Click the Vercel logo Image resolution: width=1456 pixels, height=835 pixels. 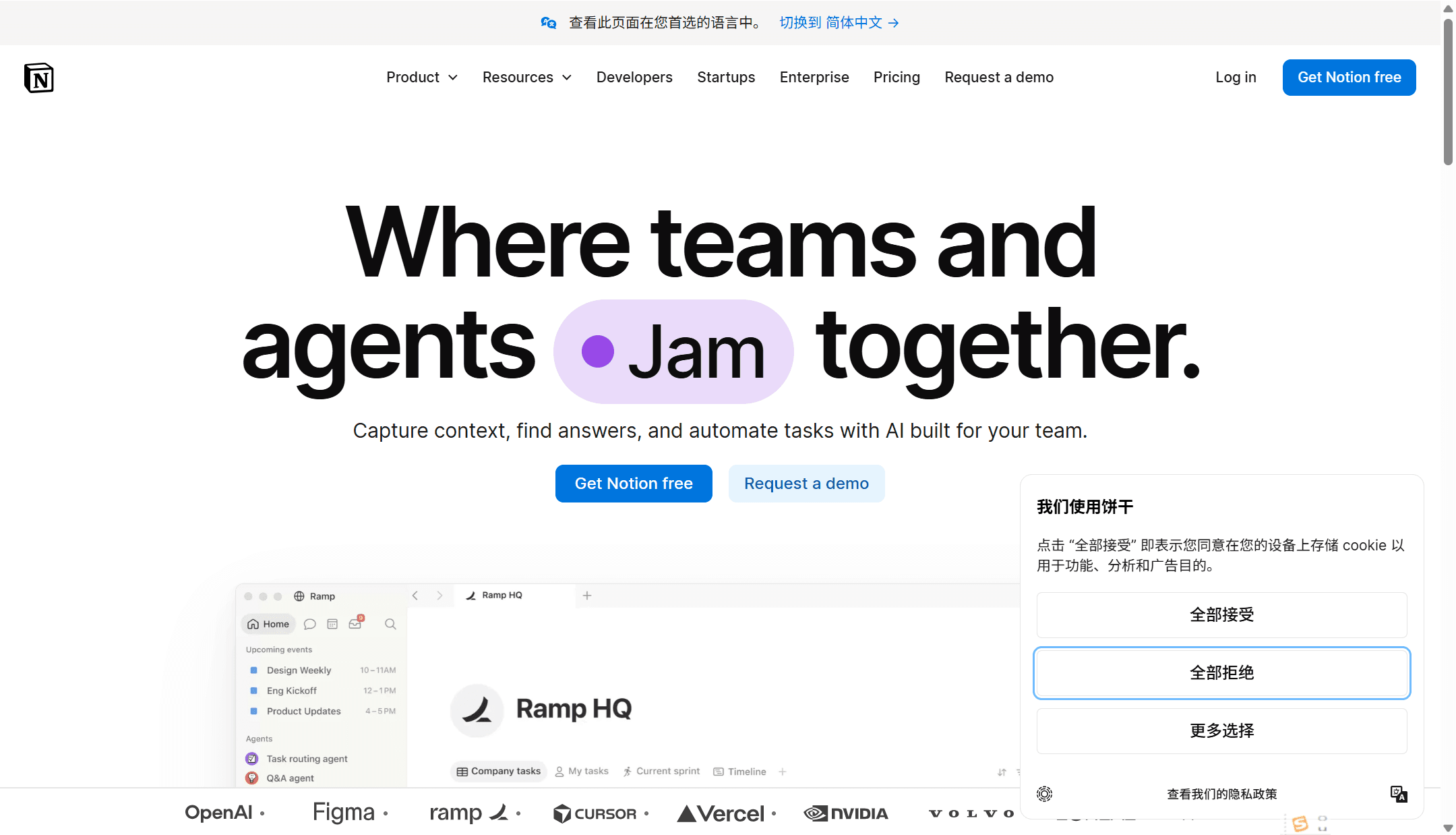click(721, 813)
